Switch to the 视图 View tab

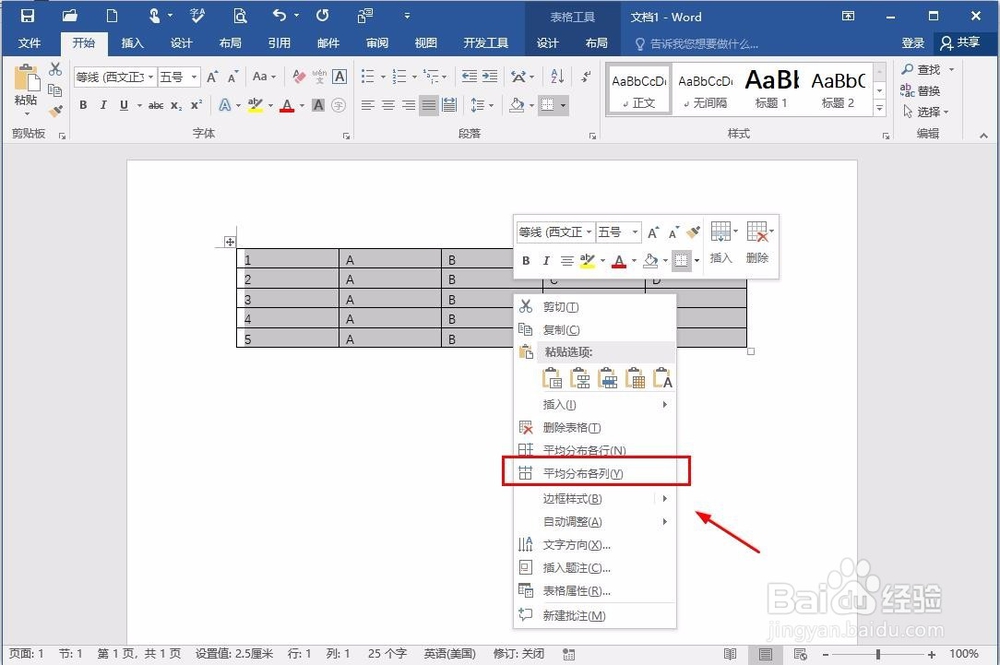pos(425,43)
